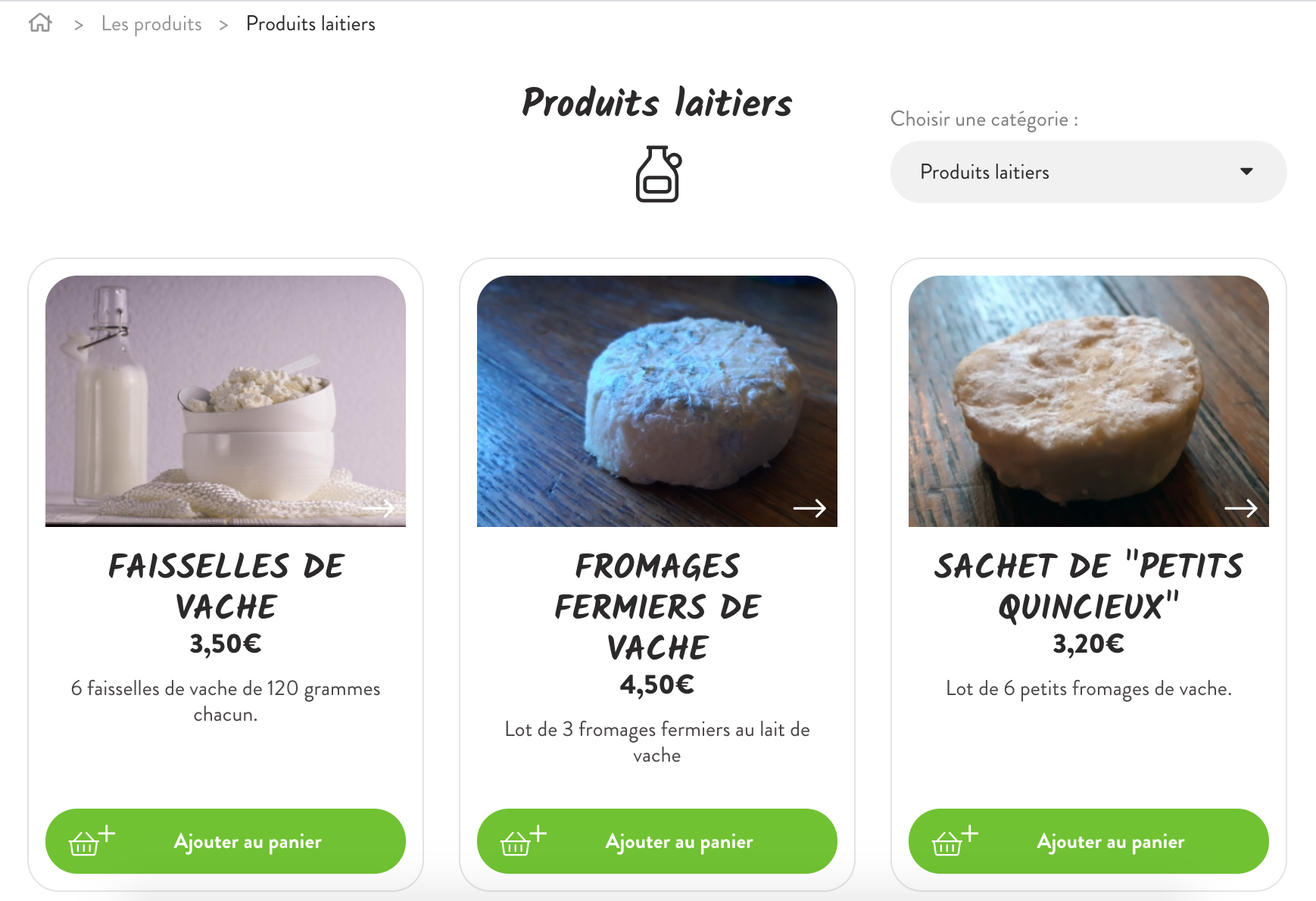Click the milk bottle category icon

click(658, 174)
